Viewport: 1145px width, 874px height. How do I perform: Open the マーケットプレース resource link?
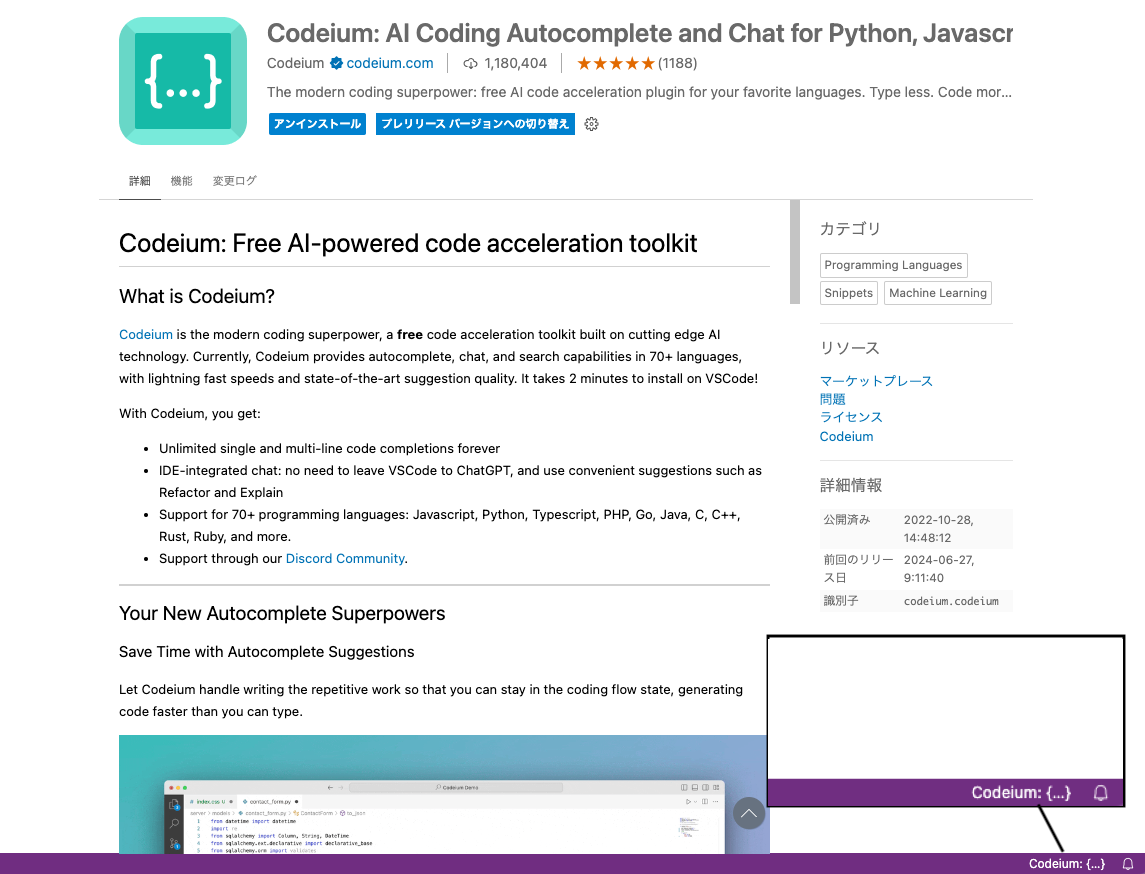(875, 381)
